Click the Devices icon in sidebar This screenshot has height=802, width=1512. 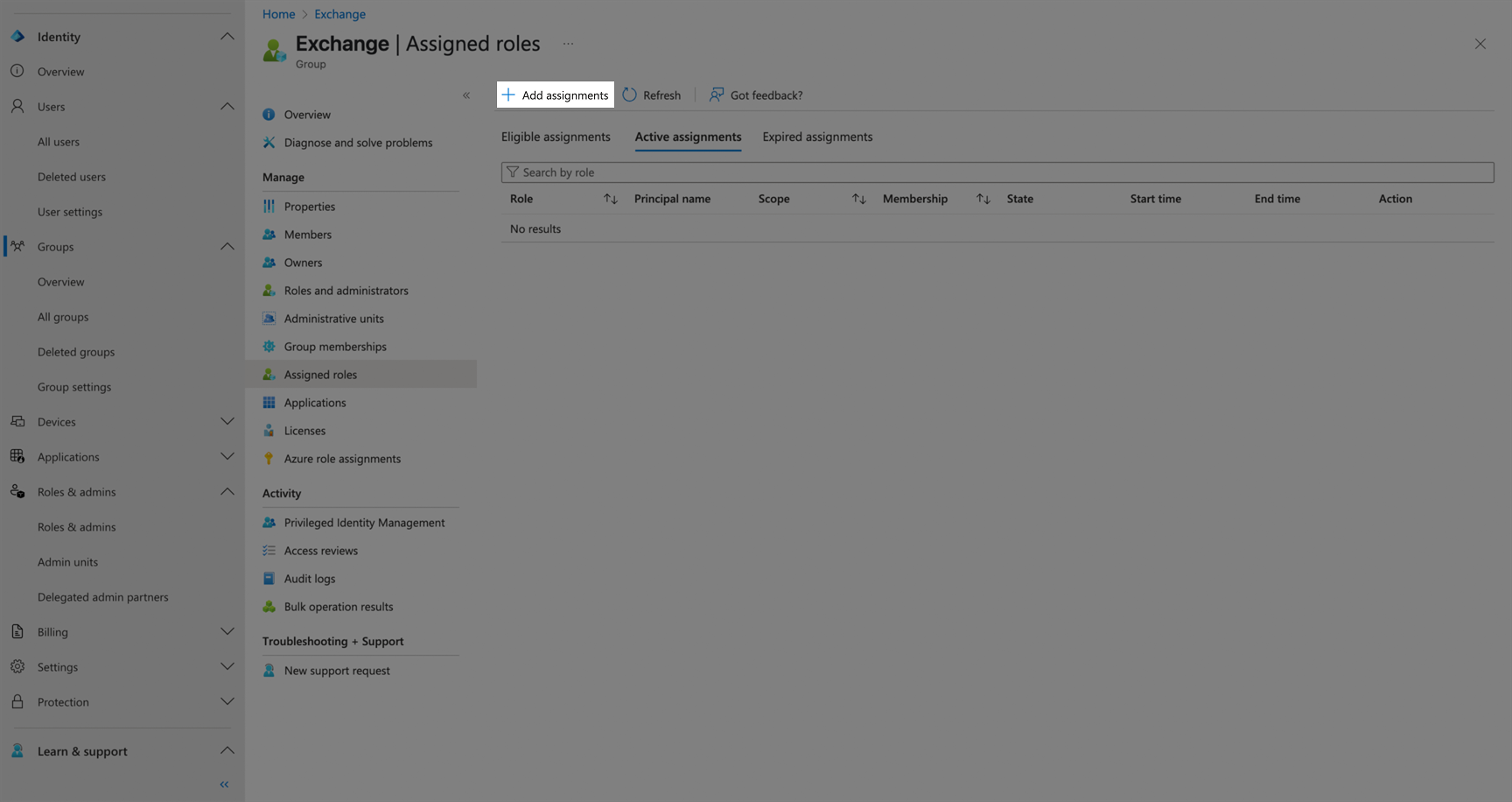point(17,421)
